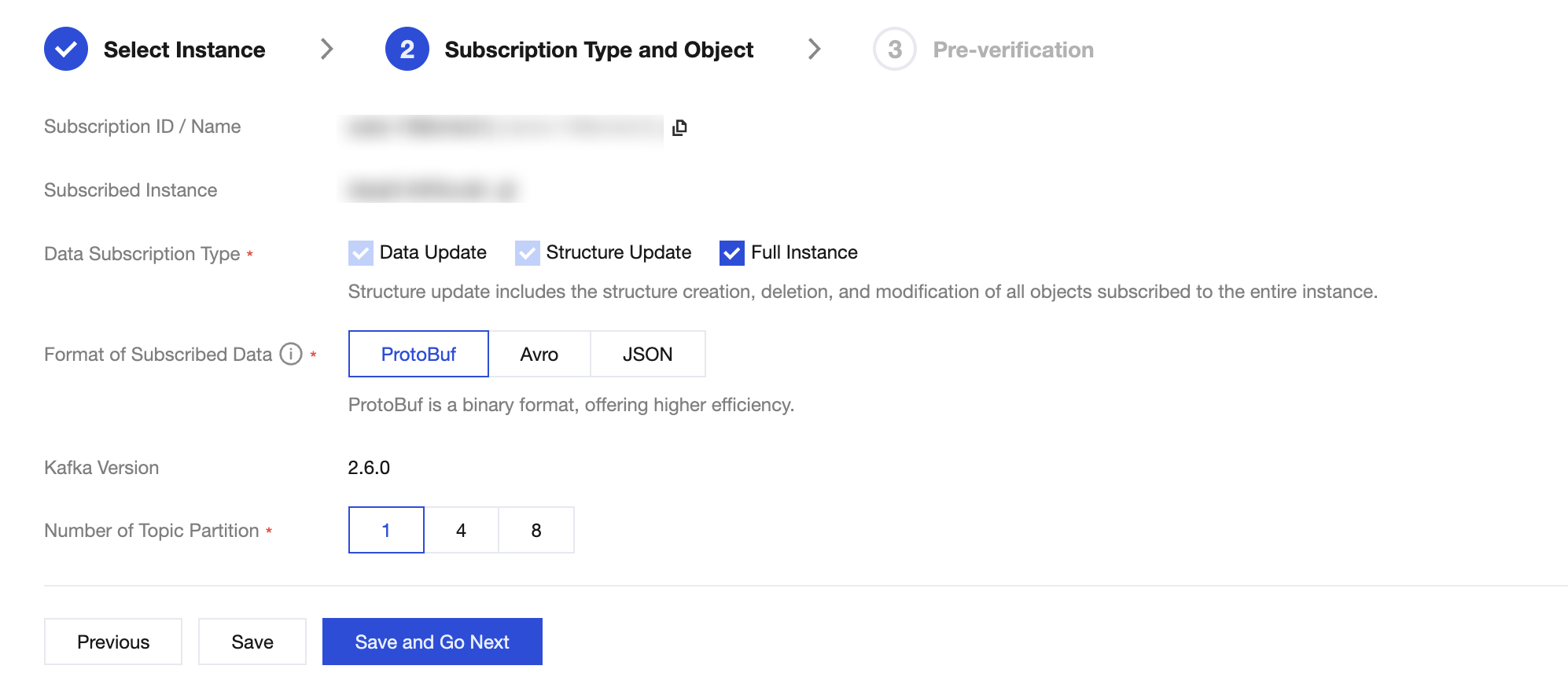This screenshot has width=1568, height=684.
Task: Open the Subscription Type and Object step label
Action: [x=598, y=50]
